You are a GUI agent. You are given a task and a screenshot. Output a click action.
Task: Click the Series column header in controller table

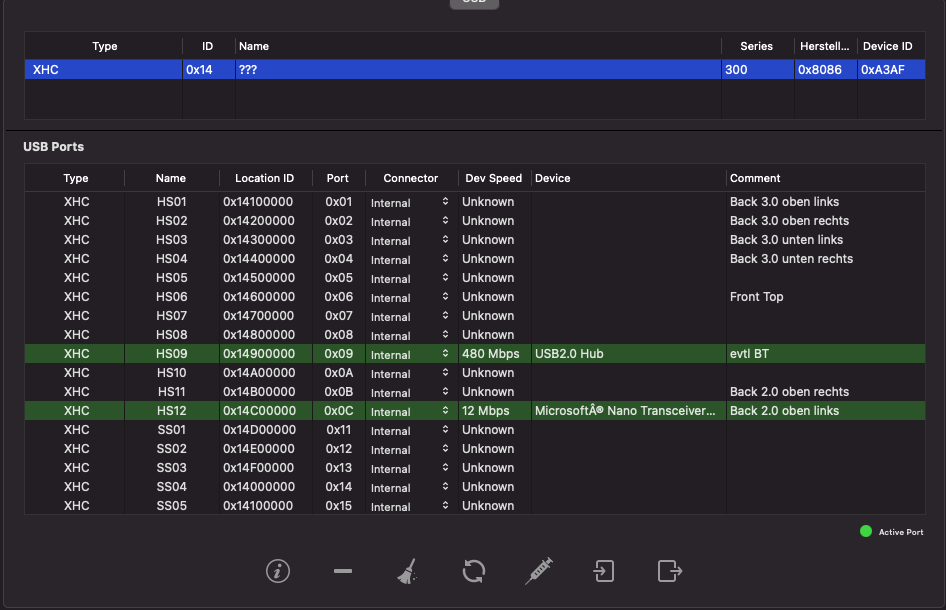pos(756,46)
